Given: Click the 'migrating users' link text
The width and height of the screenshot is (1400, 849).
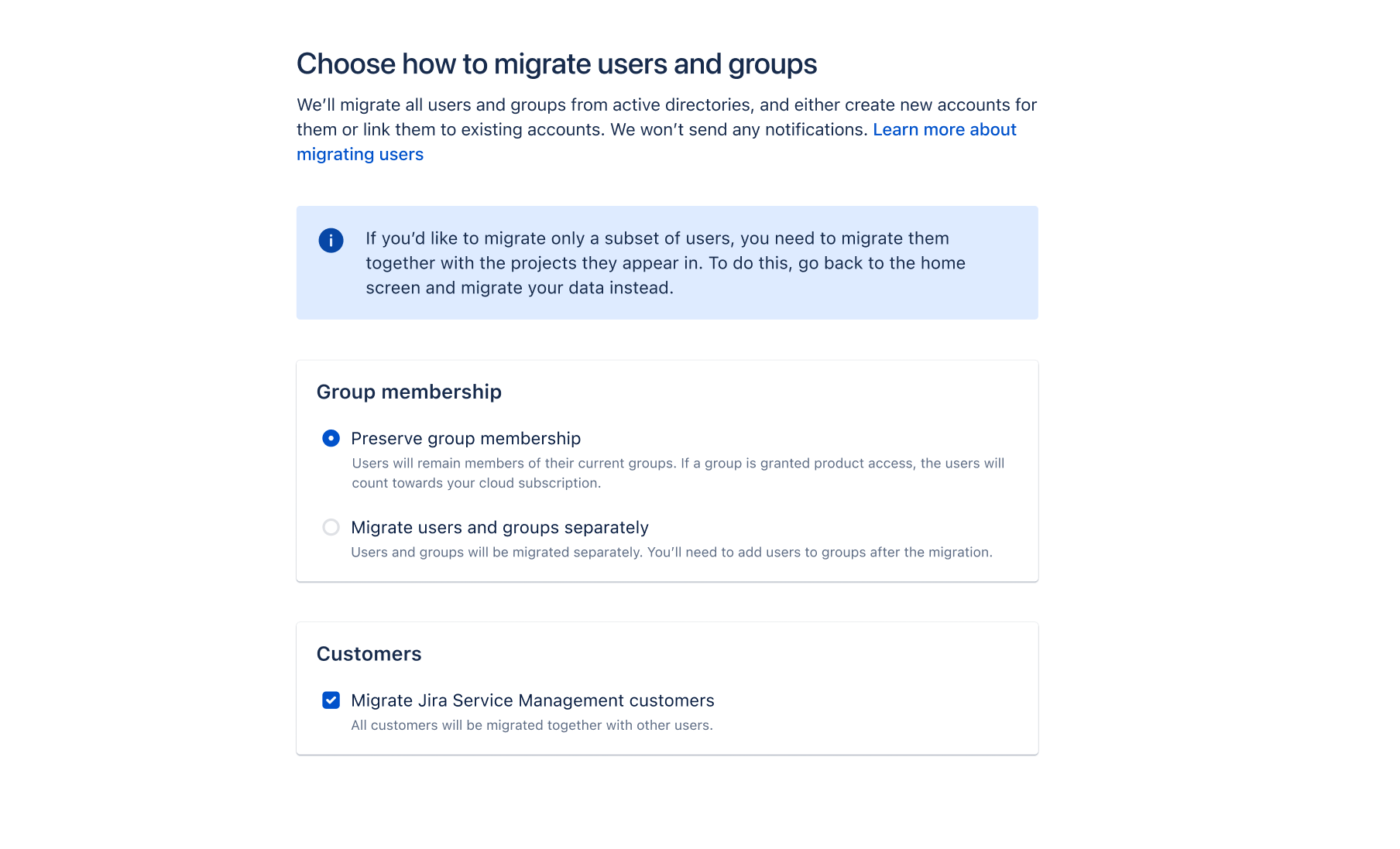Looking at the screenshot, I should (x=360, y=154).
